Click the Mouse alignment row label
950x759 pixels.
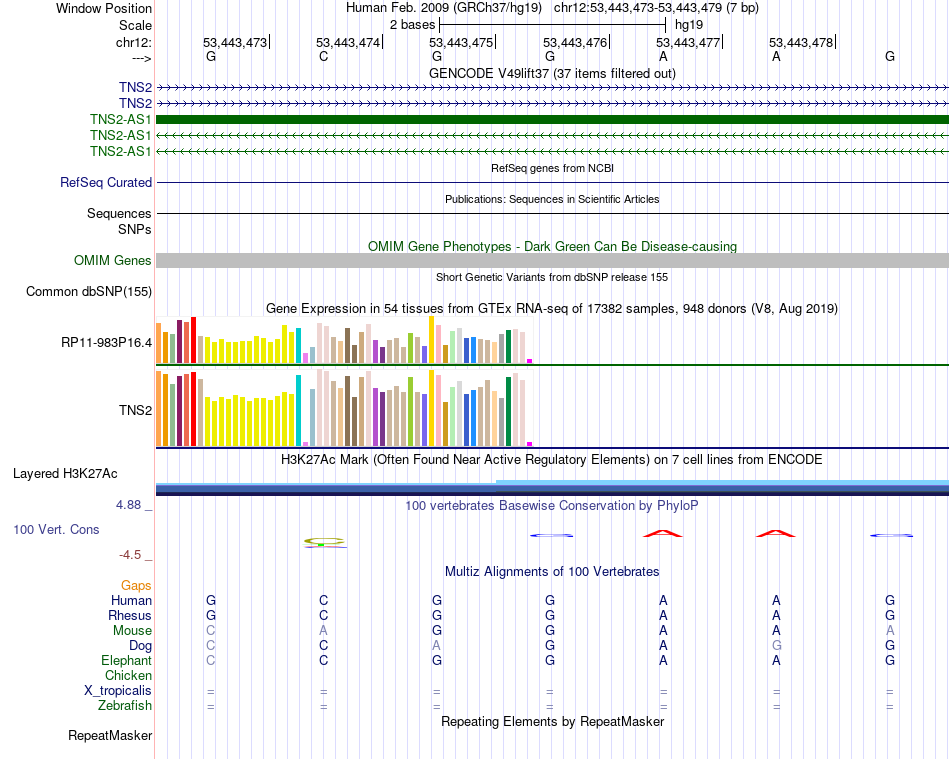(132, 631)
